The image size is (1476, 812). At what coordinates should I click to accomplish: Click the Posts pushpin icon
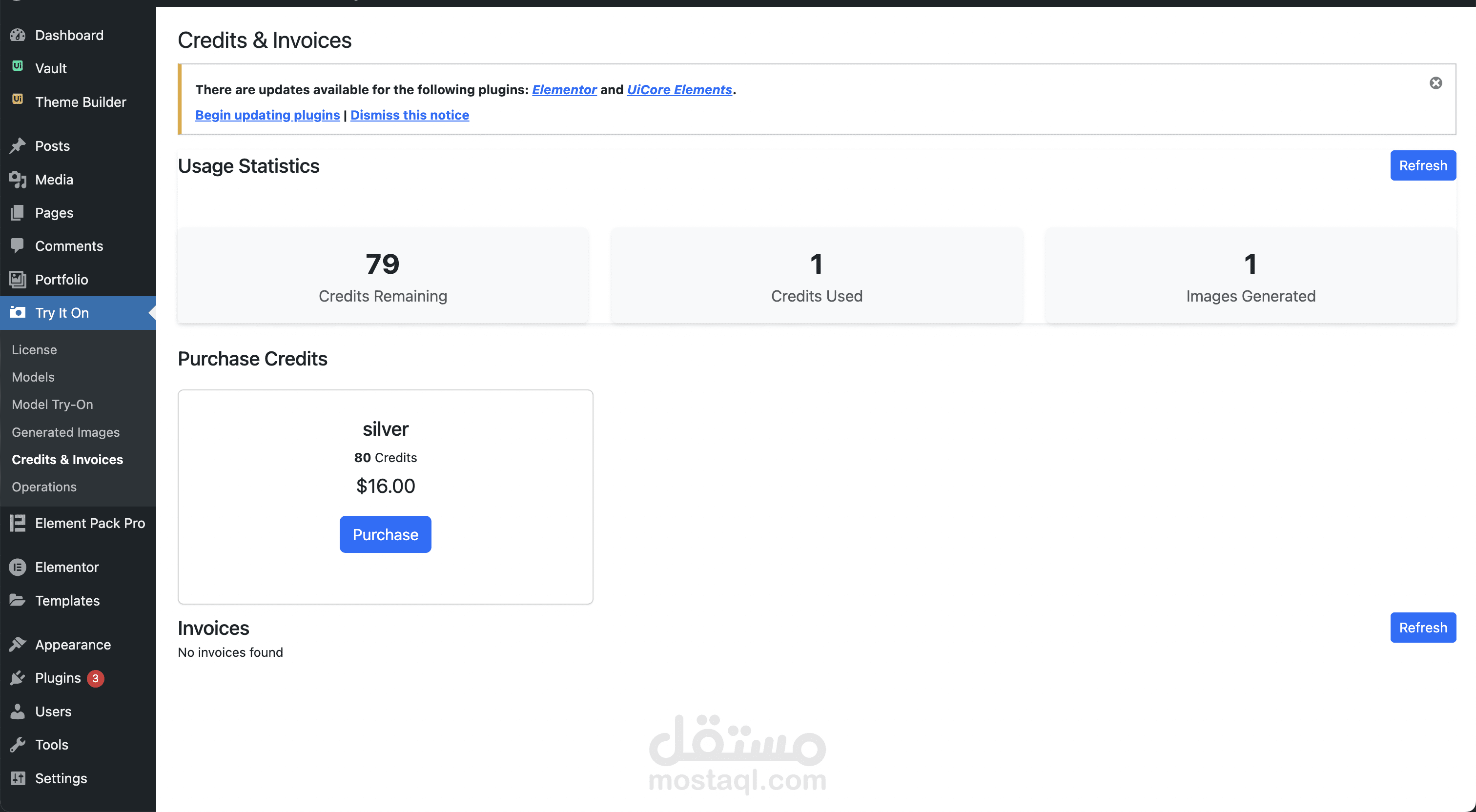click(x=18, y=145)
